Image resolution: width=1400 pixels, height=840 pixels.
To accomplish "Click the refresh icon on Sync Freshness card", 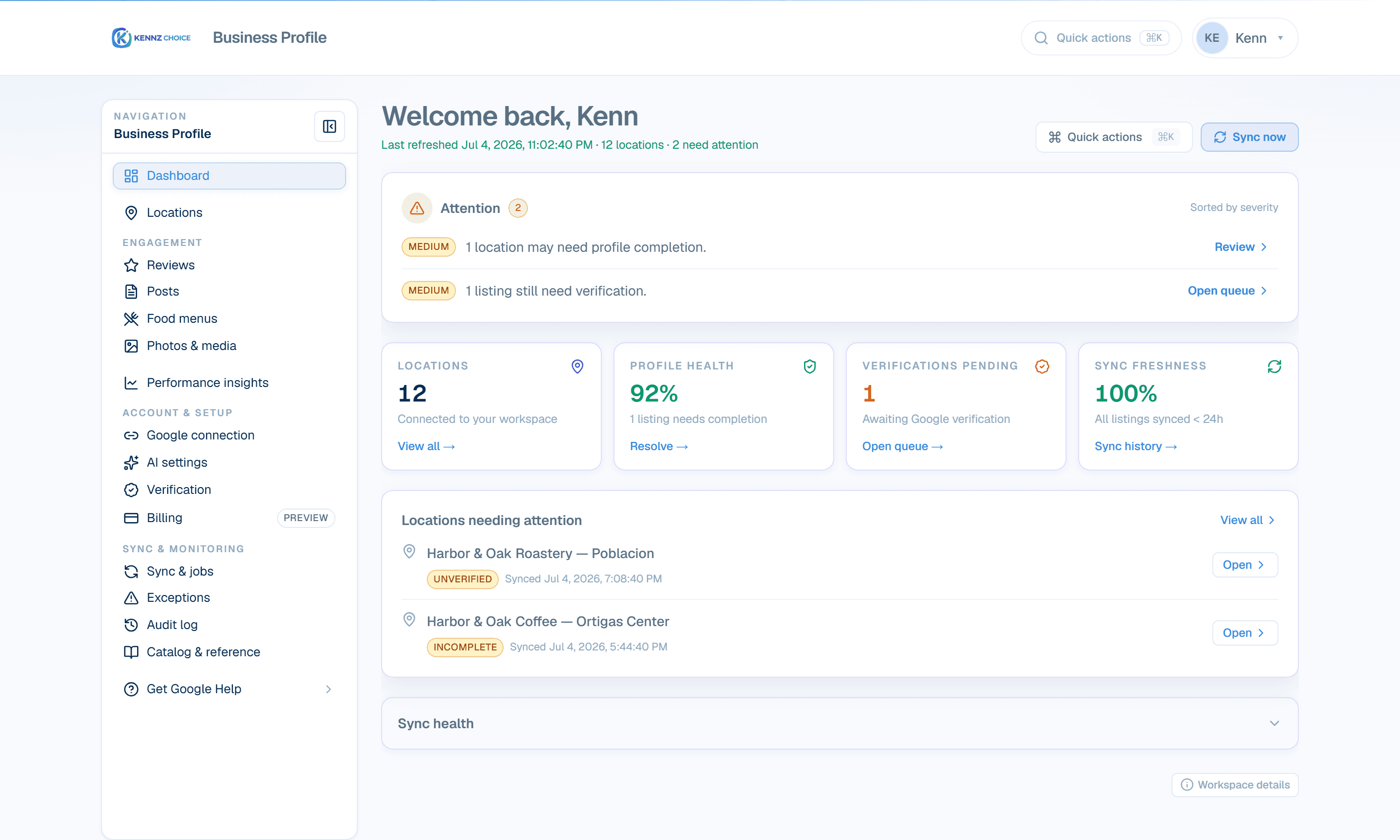I will [x=1275, y=366].
